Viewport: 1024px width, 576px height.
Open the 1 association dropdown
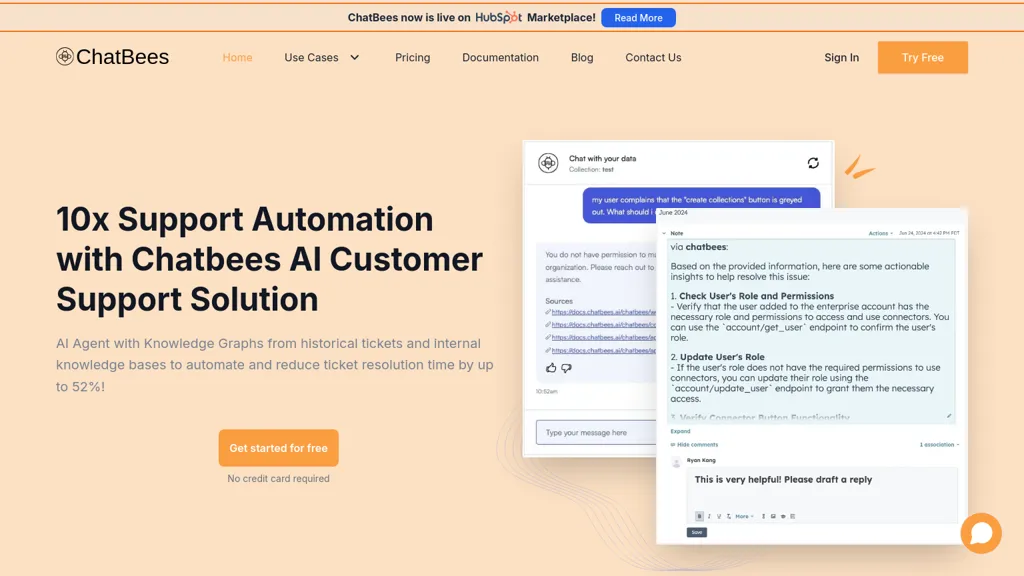point(938,444)
